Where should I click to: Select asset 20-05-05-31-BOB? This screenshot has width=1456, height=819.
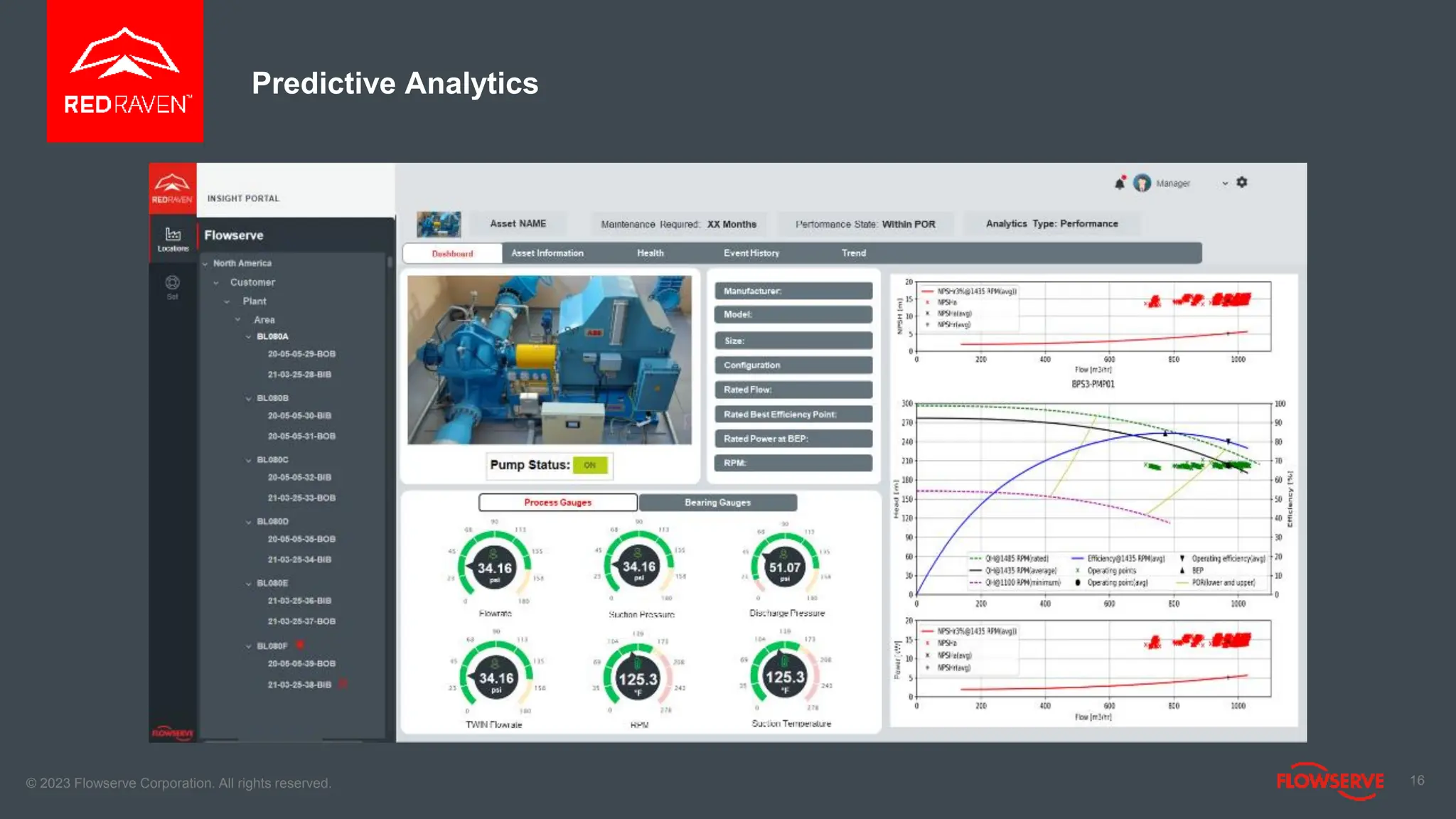pos(301,437)
